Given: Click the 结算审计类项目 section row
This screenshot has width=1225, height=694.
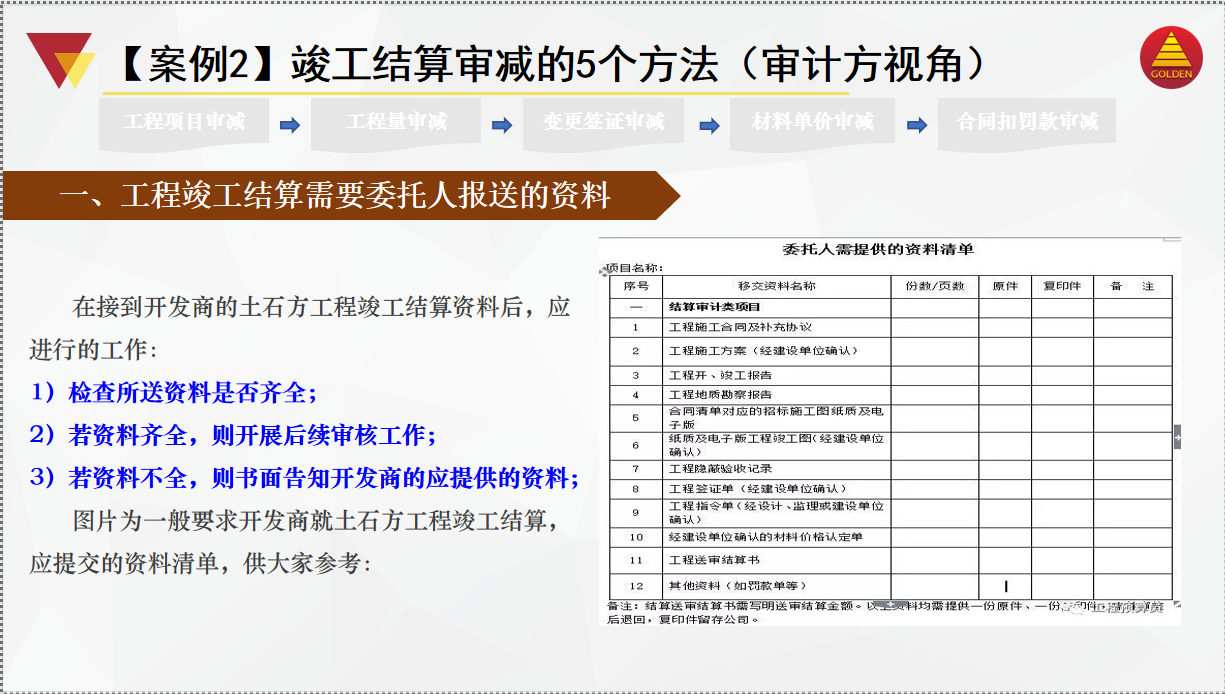Looking at the screenshot, I should pyautogui.click(x=891, y=307).
